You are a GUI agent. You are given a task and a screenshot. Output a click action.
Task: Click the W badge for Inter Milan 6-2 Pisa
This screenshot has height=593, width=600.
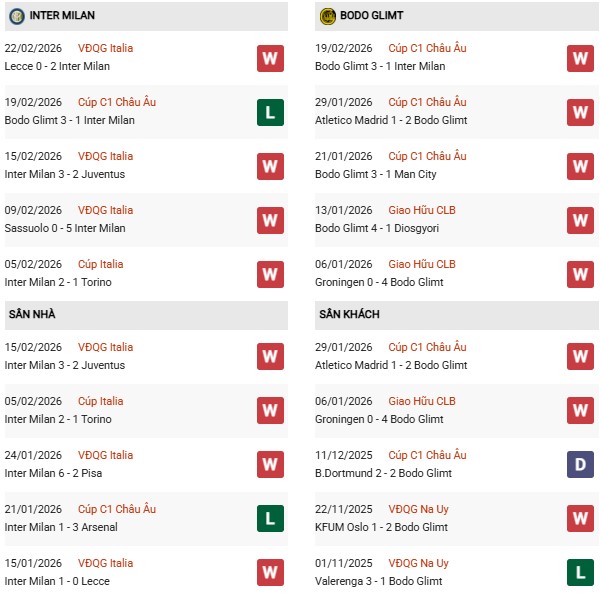click(269, 464)
